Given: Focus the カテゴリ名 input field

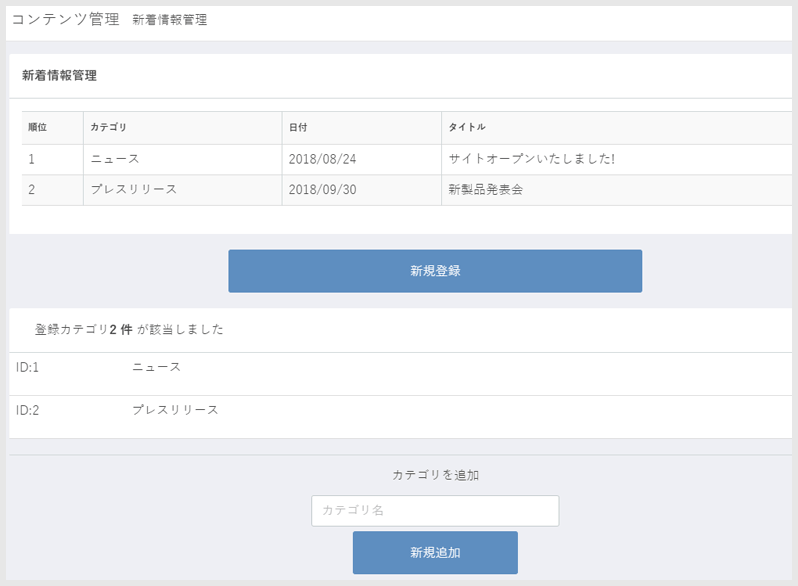Looking at the screenshot, I should coord(435,511).
